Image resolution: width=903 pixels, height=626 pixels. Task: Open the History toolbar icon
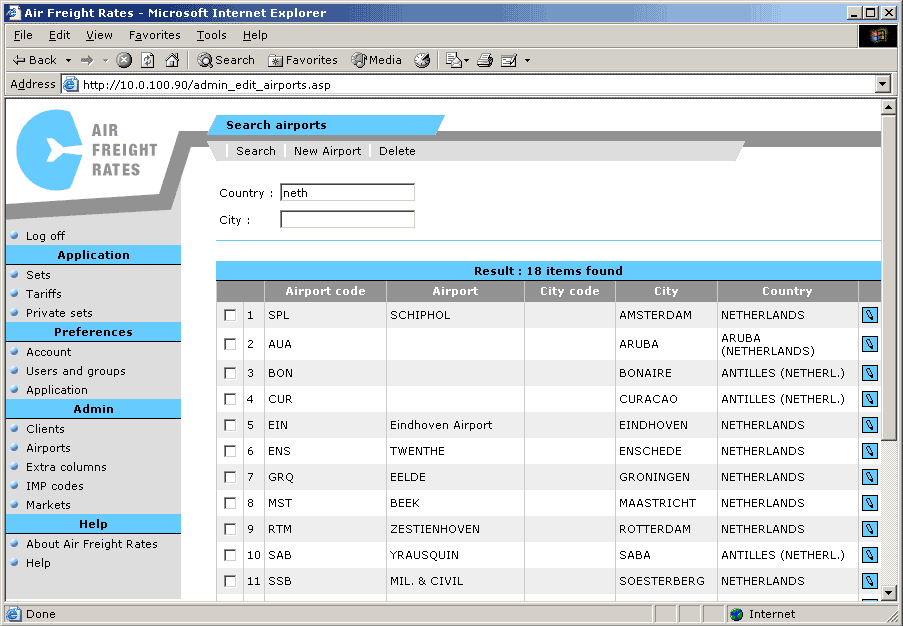[x=422, y=60]
